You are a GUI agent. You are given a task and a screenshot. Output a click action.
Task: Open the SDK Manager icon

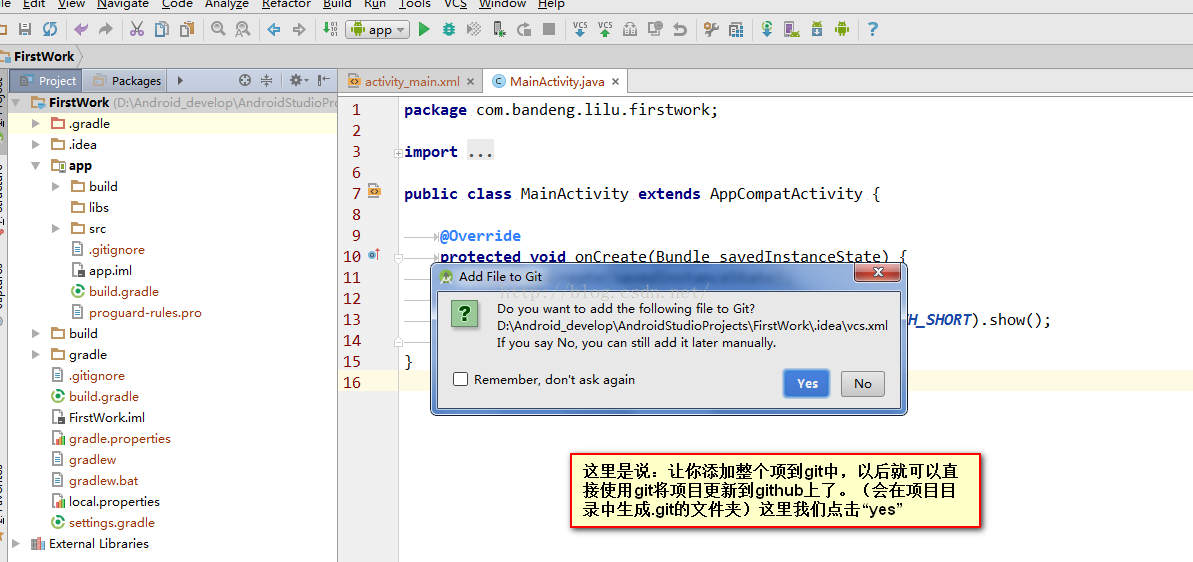817,30
